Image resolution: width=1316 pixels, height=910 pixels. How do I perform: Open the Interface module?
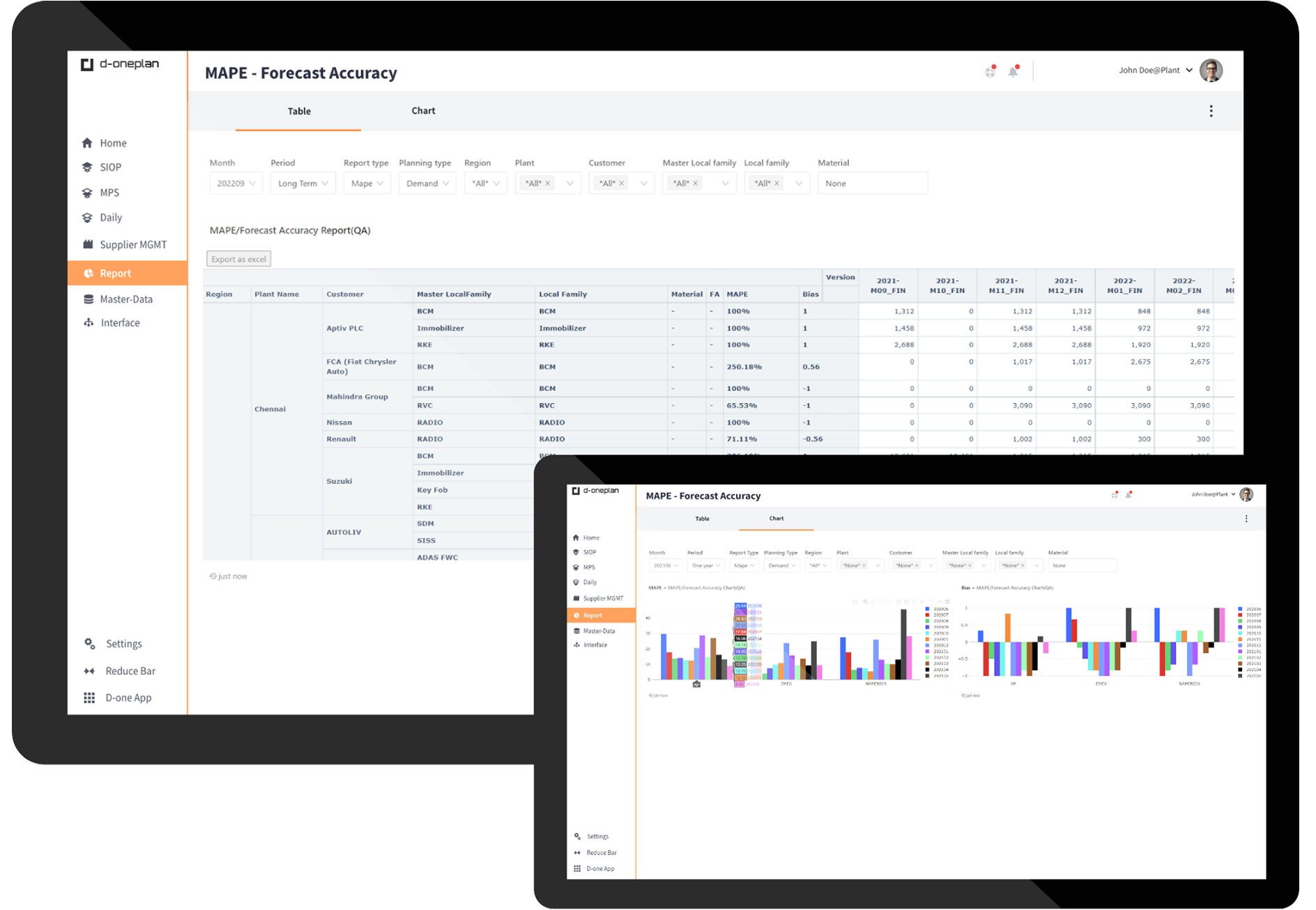pyautogui.click(x=120, y=322)
